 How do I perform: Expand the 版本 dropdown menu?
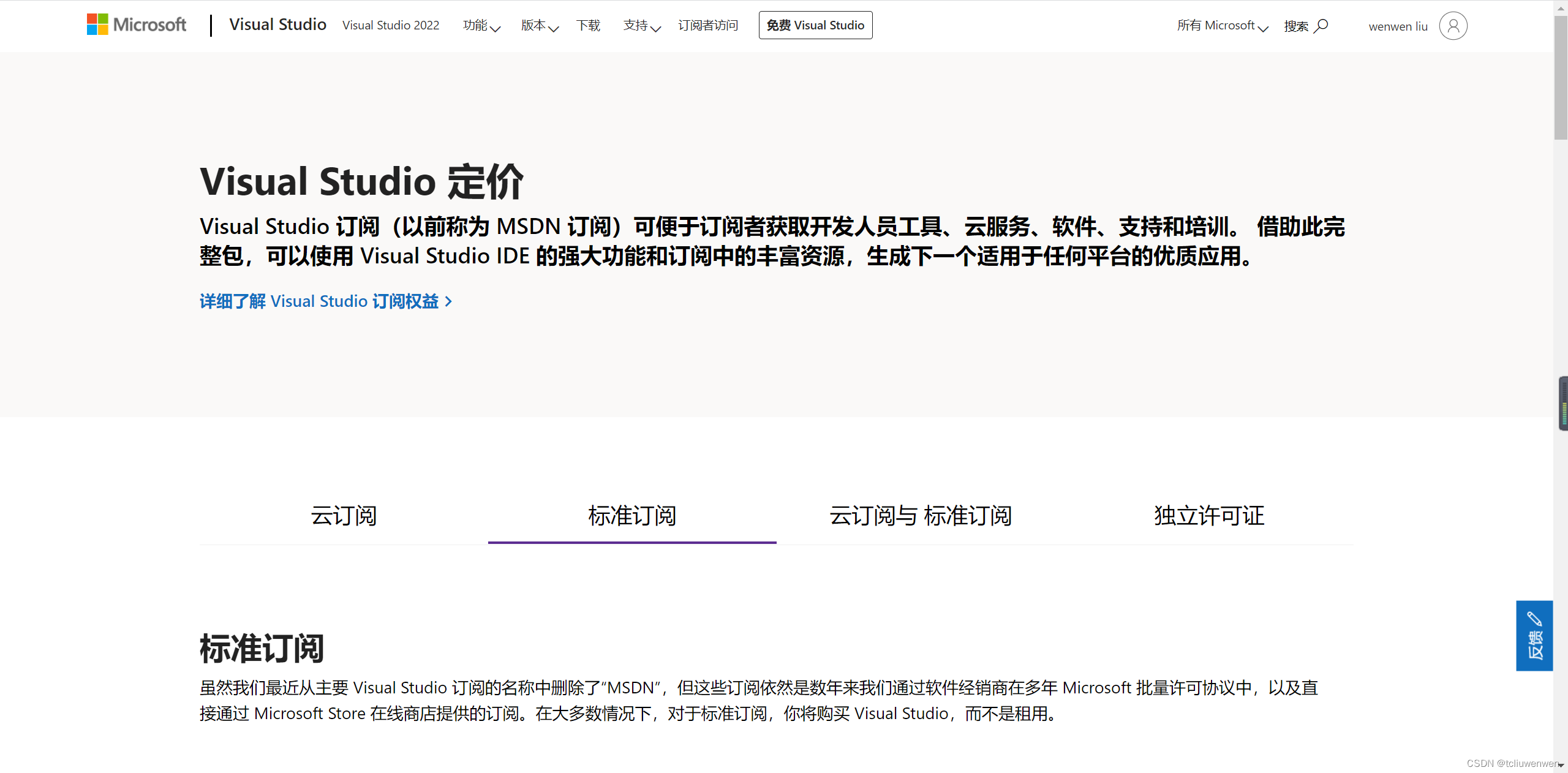[x=540, y=25]
